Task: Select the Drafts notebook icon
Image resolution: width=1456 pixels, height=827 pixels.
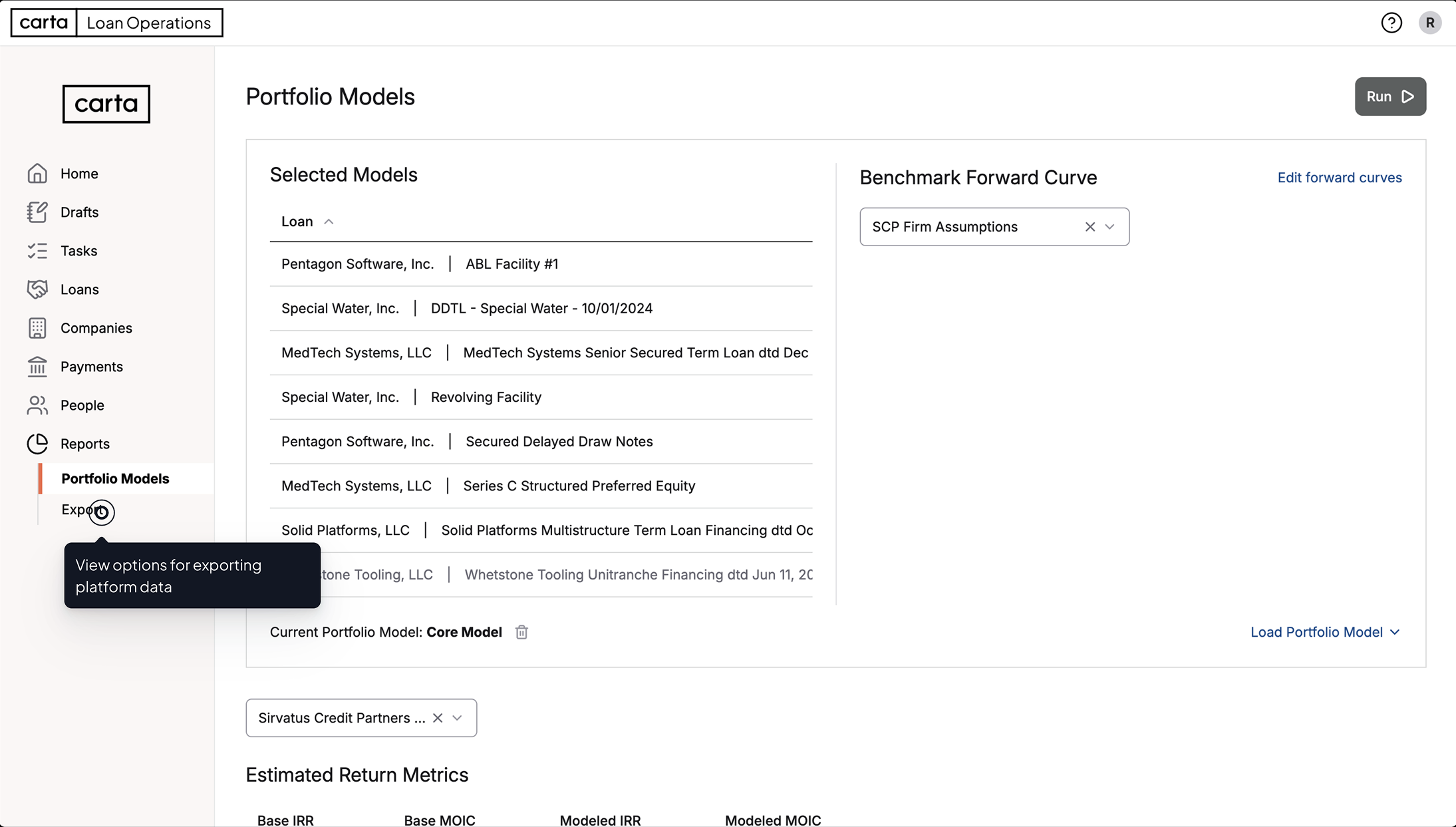Action: [38, 212]
